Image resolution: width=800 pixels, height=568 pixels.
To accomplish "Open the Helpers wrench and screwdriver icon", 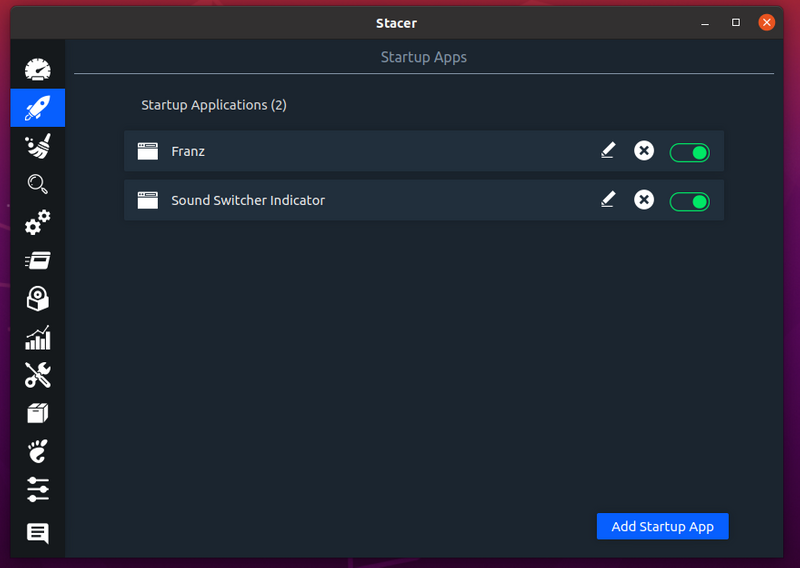I will click(x=38, y=375).
